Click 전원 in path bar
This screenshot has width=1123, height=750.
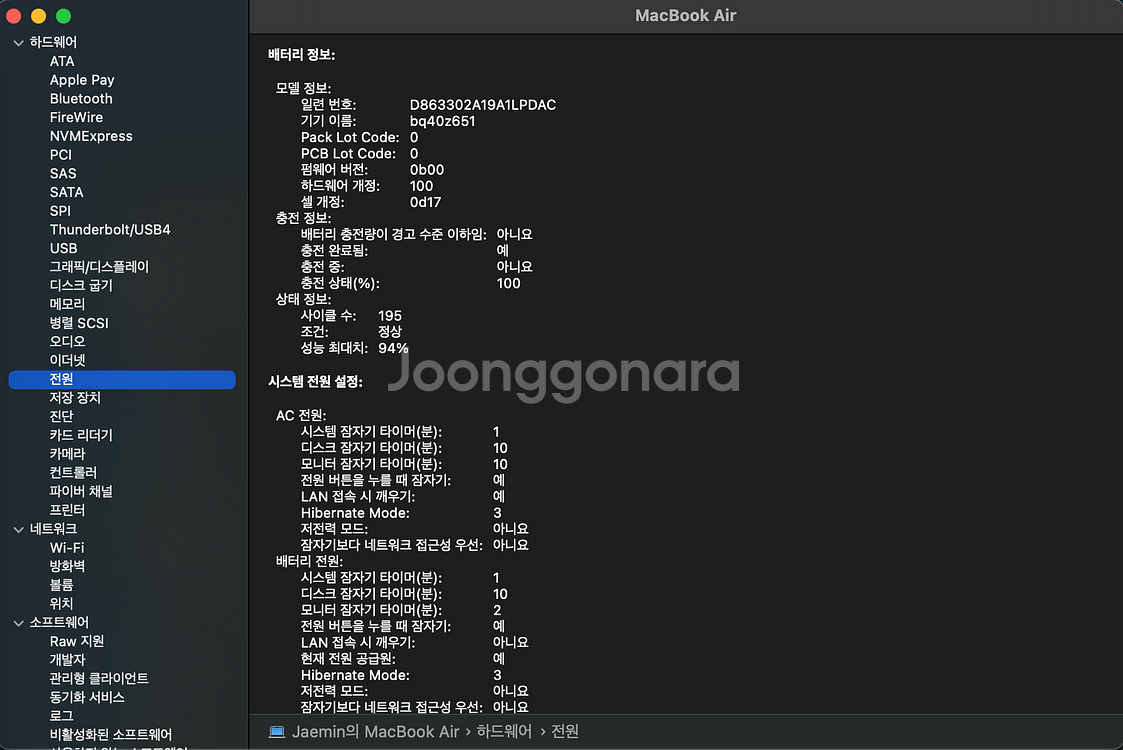click(x=565, y=731)
